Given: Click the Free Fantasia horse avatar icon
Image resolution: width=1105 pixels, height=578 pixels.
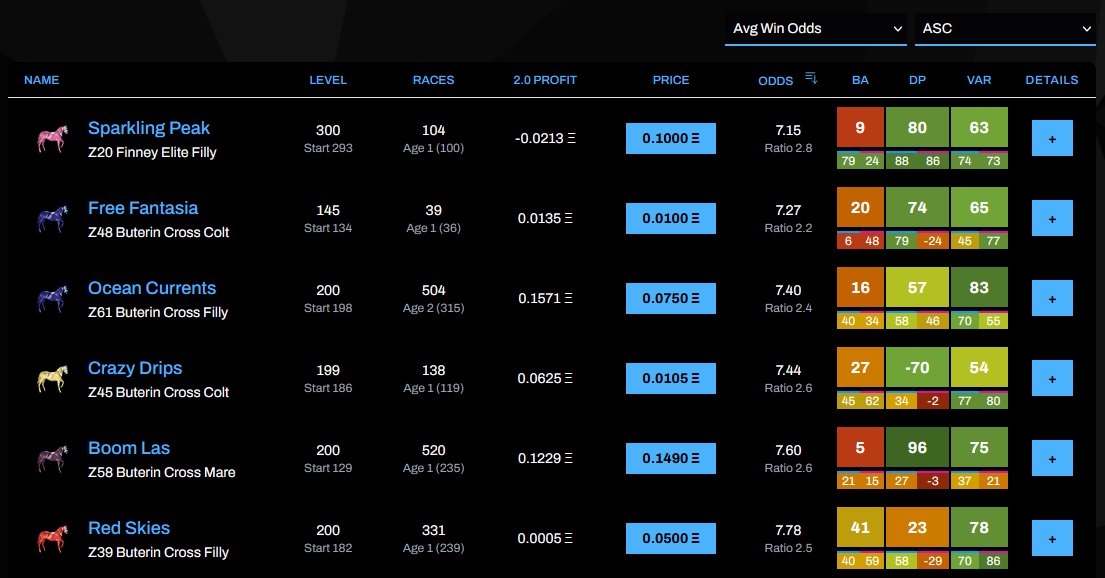Looking at the screenshot, I should (x=51, y=218).
